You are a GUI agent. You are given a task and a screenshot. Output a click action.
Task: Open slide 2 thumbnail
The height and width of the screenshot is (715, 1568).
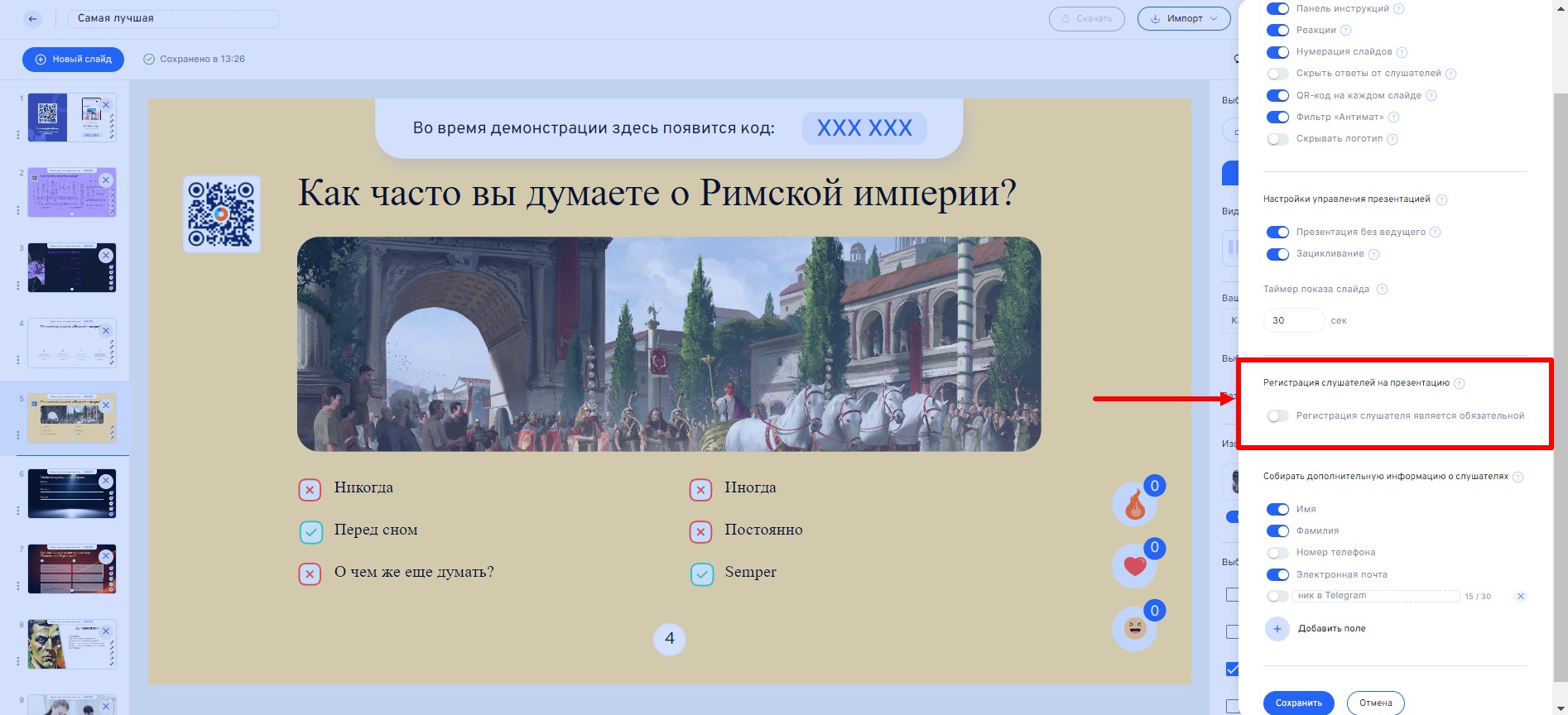(72, 193)
